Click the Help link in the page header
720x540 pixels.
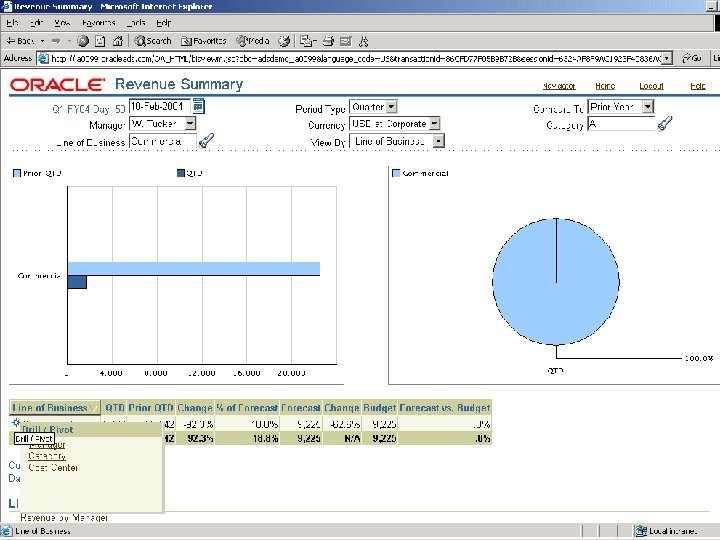coord(698,86)
